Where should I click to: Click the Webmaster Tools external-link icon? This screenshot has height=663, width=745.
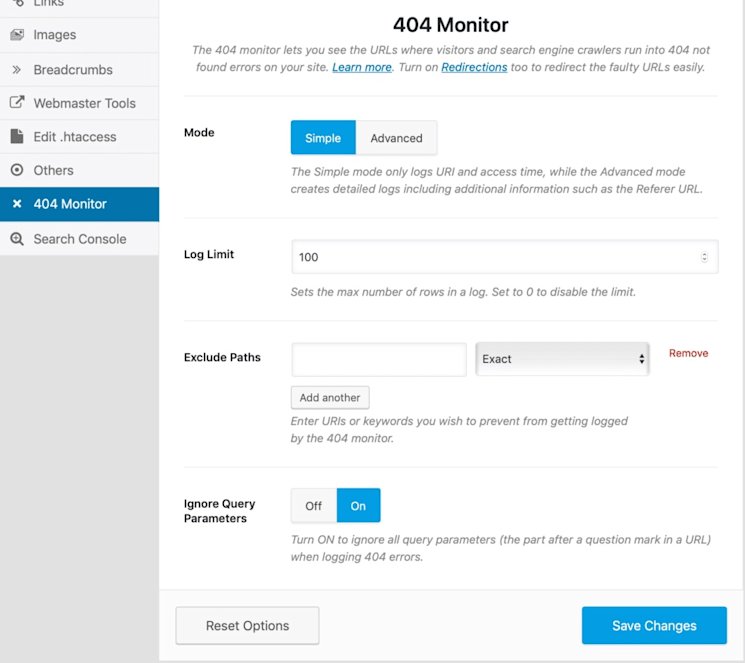click(17, 102)
